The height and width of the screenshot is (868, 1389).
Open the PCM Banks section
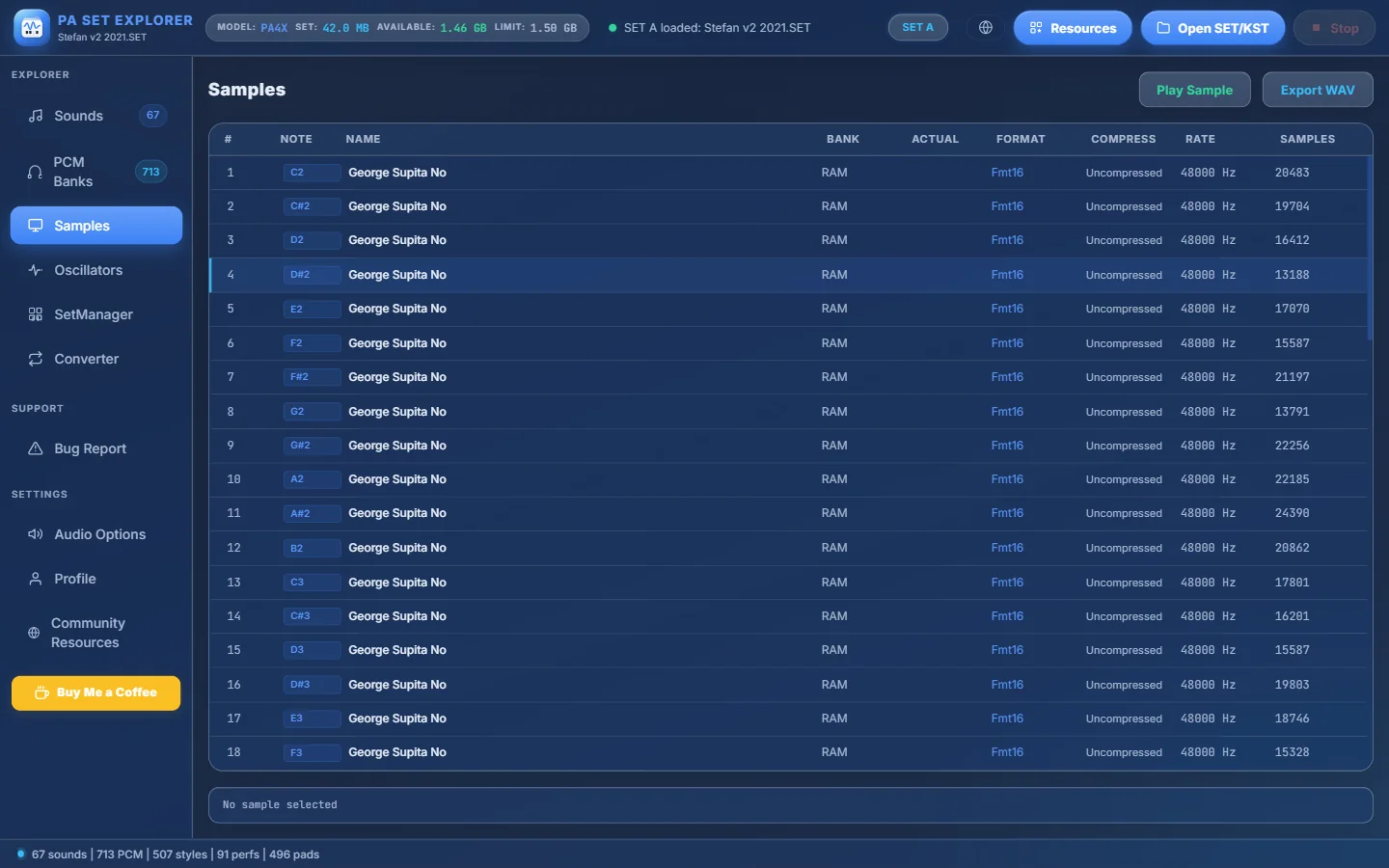tap(96, 172)
